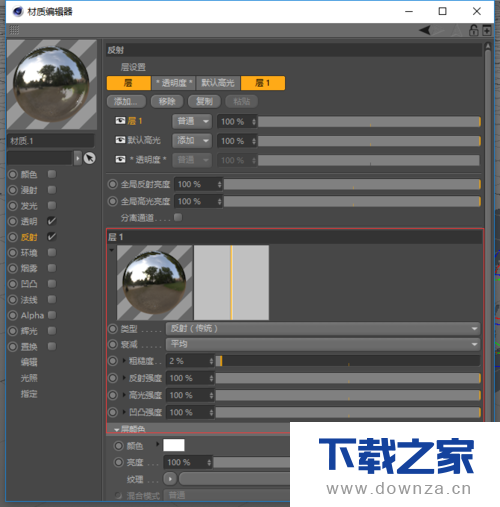Open the 编辑 page in sidebar
Image resolution: width=500 pixels, height=507 pixels.
click(29, 362)
